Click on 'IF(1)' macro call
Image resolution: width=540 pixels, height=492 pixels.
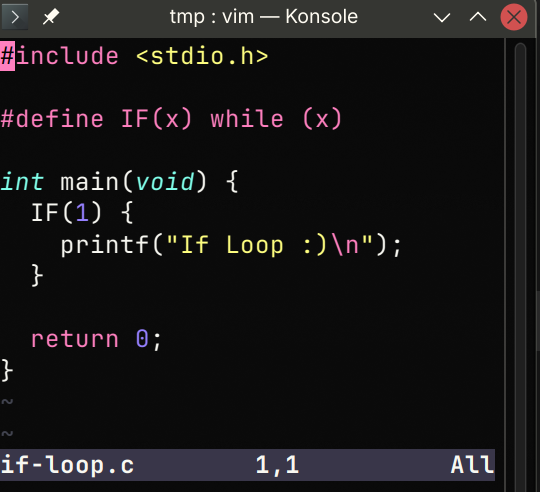coord(66,212)
